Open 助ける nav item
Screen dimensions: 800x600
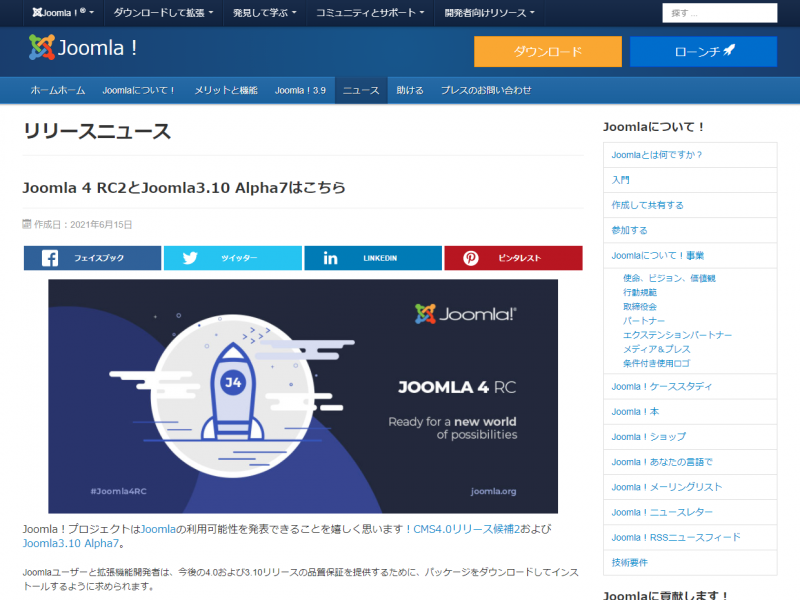coord(410,90)
